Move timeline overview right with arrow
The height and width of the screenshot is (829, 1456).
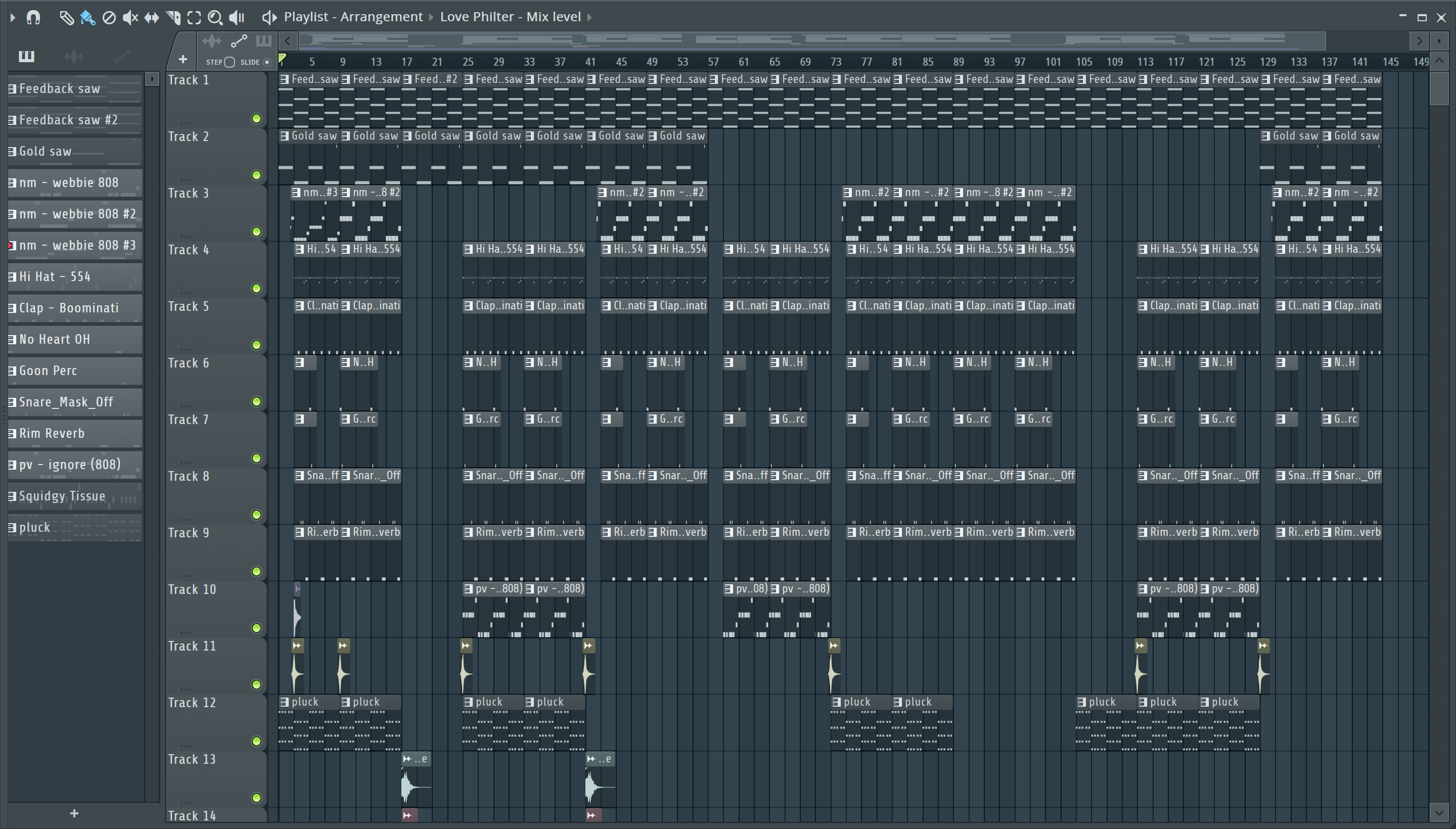[x=1420, y=41]
